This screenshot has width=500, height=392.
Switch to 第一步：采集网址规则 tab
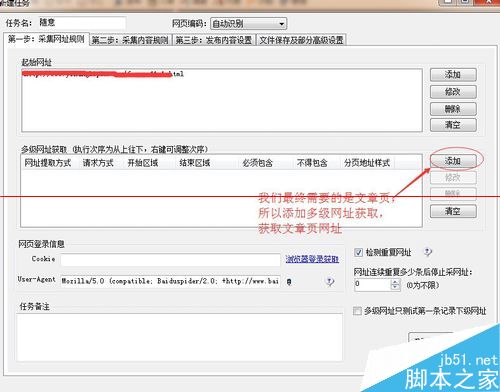click(x=46, y=39)
